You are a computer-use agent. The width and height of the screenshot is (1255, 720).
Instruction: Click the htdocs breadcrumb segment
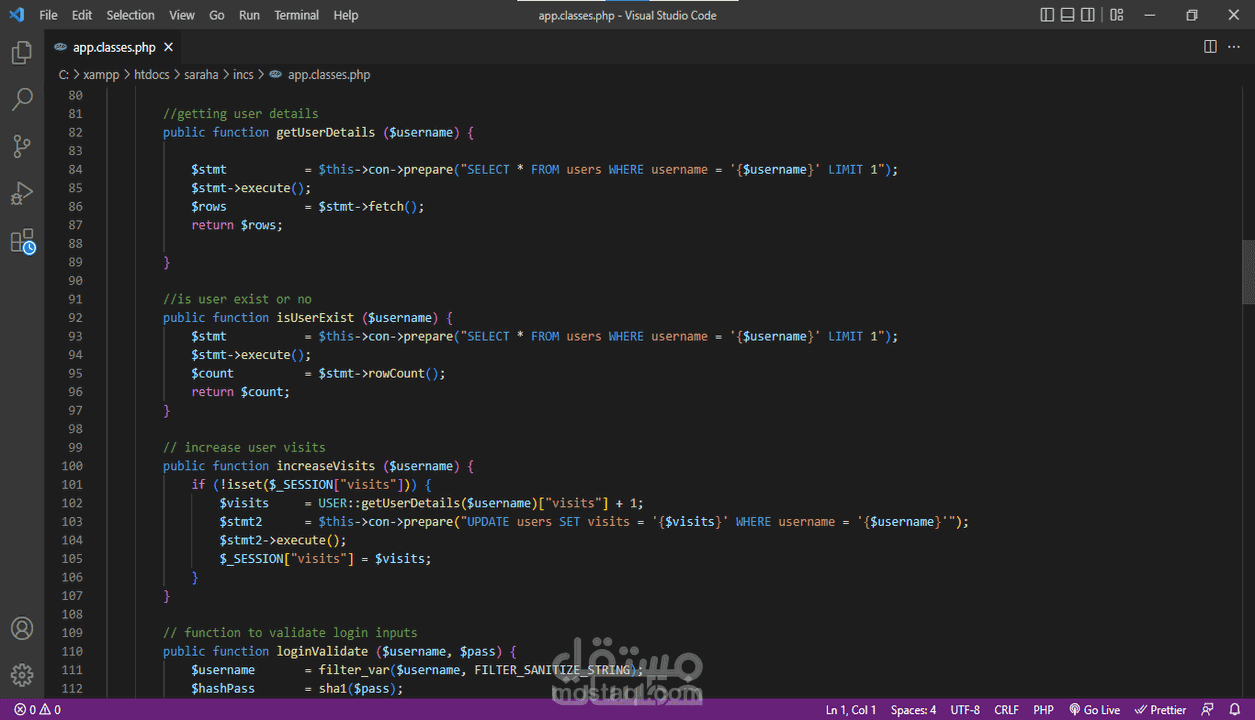click(152, 74)
